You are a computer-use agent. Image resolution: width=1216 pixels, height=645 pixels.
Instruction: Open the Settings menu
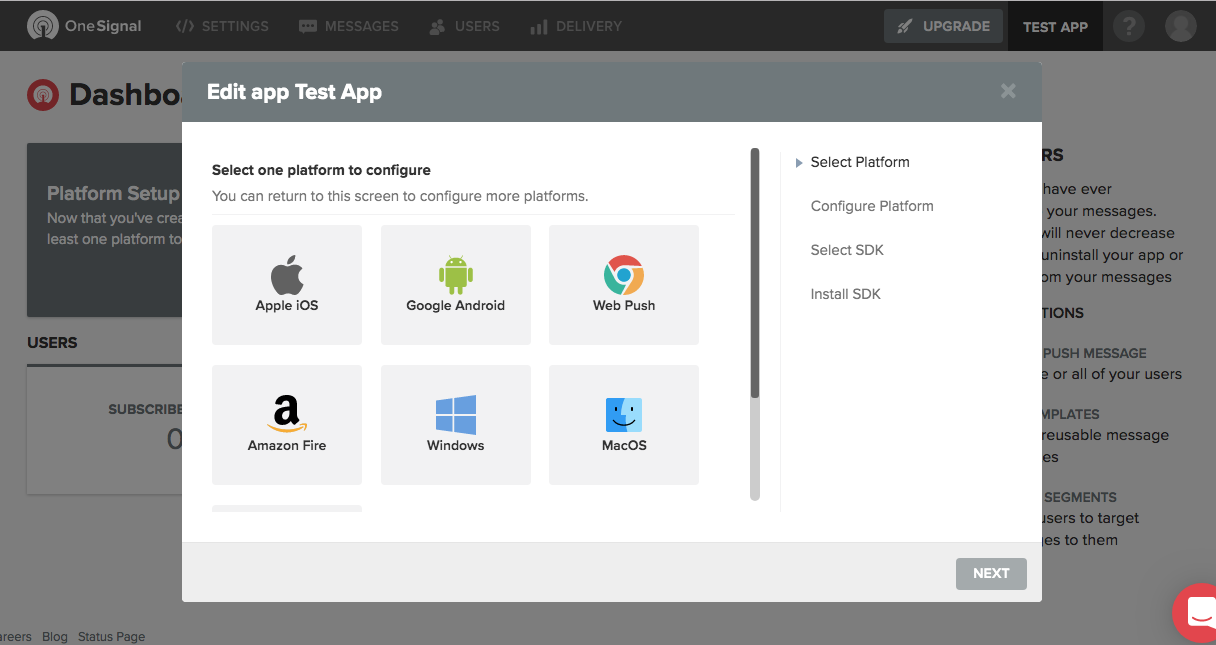click(x=222, y=26)
